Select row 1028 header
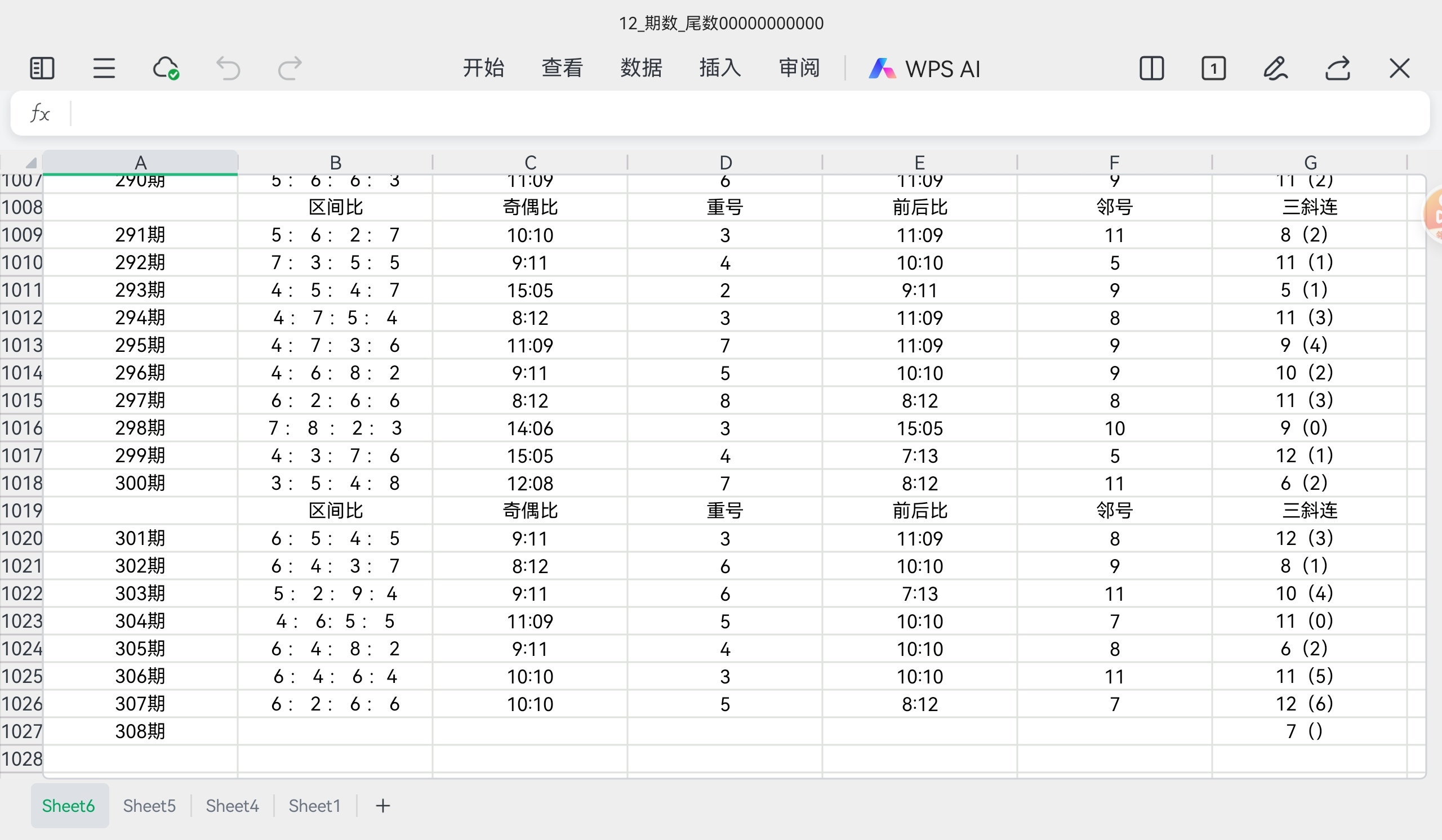This screenshot has width=1442, height=840. pos(22,759)
